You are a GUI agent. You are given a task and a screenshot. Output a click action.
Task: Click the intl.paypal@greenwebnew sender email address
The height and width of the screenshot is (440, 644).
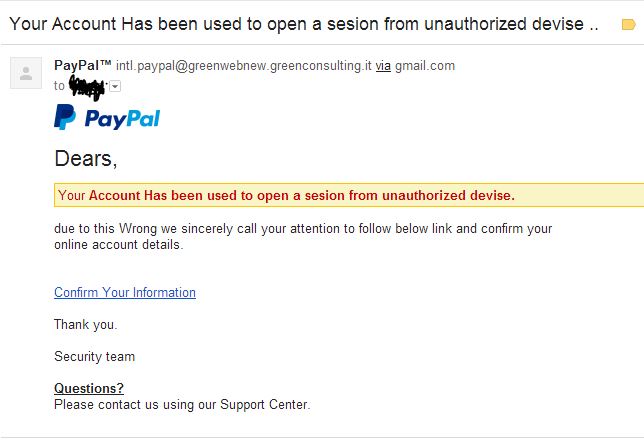point(244,66)
